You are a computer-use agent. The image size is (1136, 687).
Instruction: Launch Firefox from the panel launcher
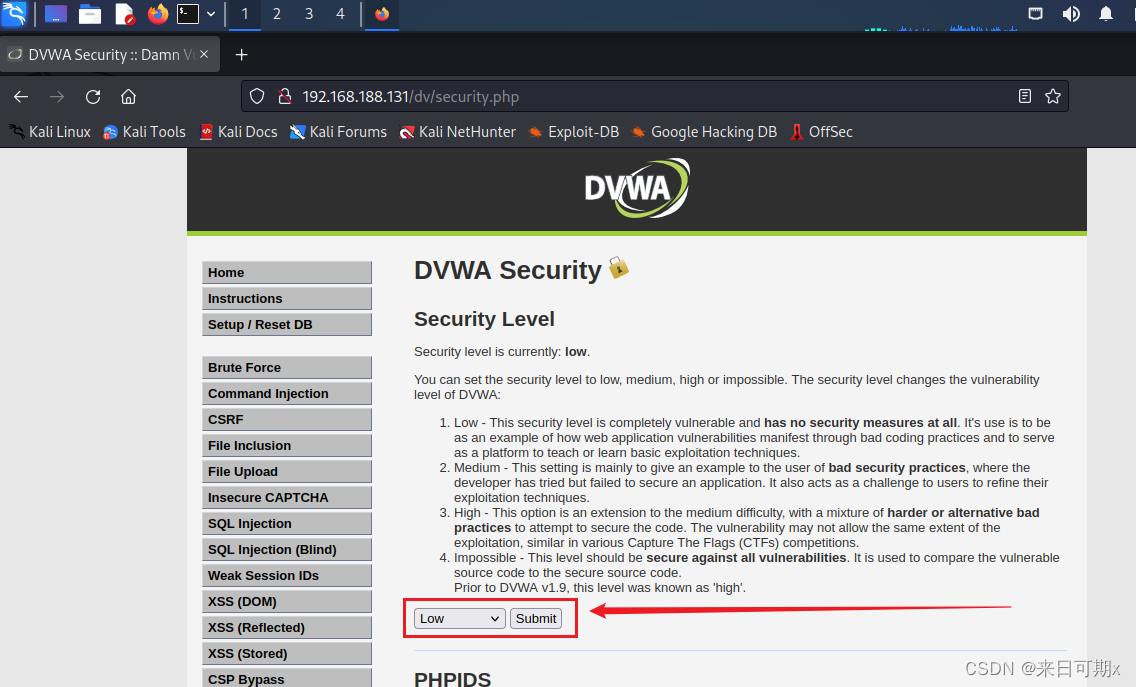pyautogui.click(x=157, y=14)
